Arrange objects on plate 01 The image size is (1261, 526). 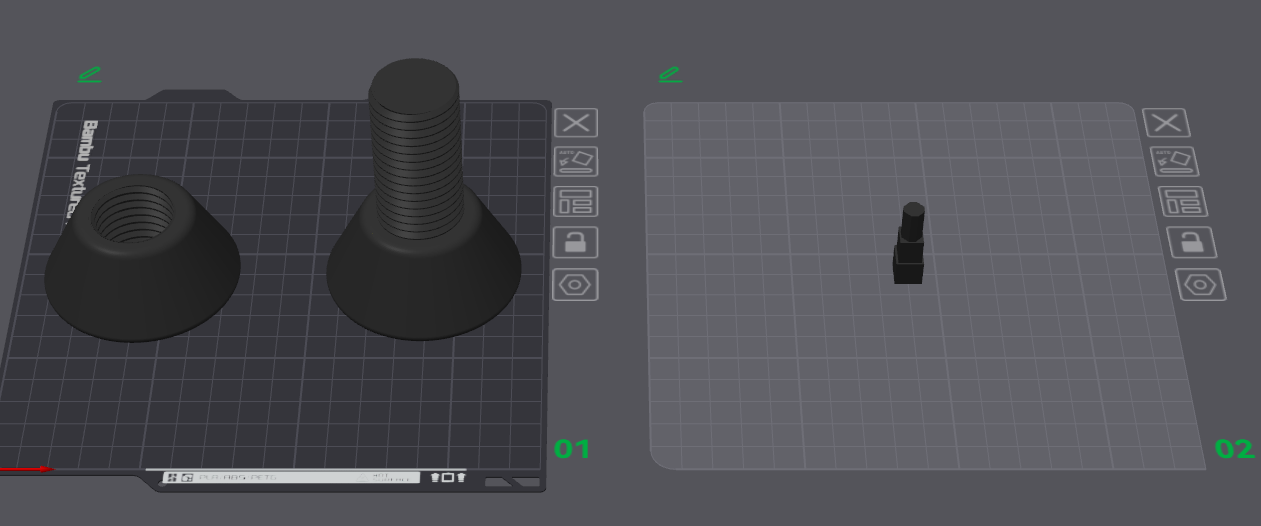pos(576,201)
